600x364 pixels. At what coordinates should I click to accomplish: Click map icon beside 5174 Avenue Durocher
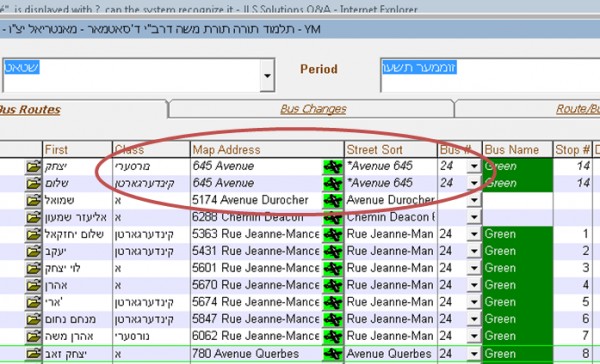333,200
